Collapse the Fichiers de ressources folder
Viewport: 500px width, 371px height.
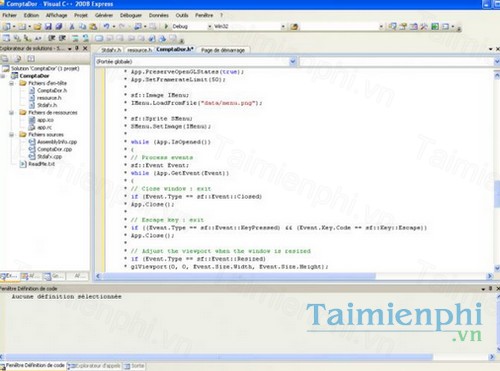coord(11,113)
